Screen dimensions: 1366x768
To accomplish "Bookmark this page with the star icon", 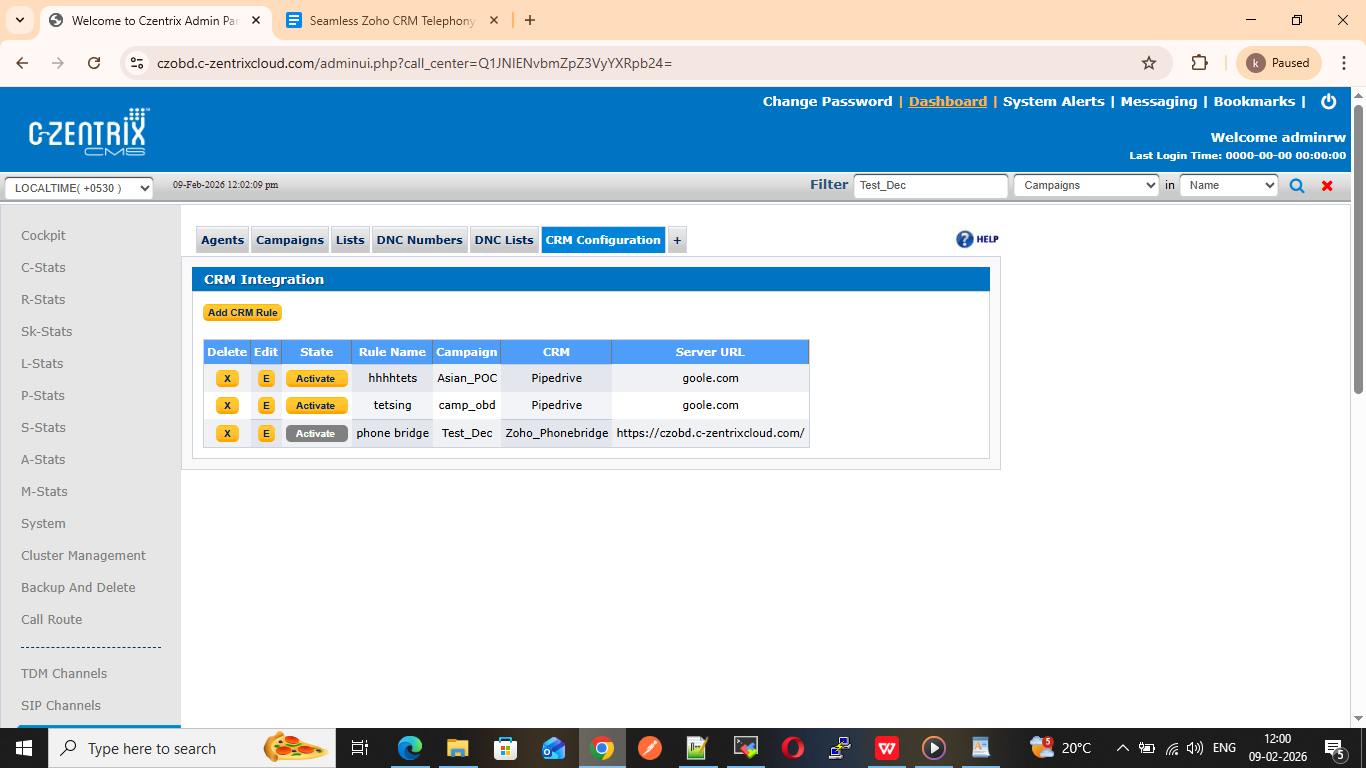I will [x=1149, y=63].
